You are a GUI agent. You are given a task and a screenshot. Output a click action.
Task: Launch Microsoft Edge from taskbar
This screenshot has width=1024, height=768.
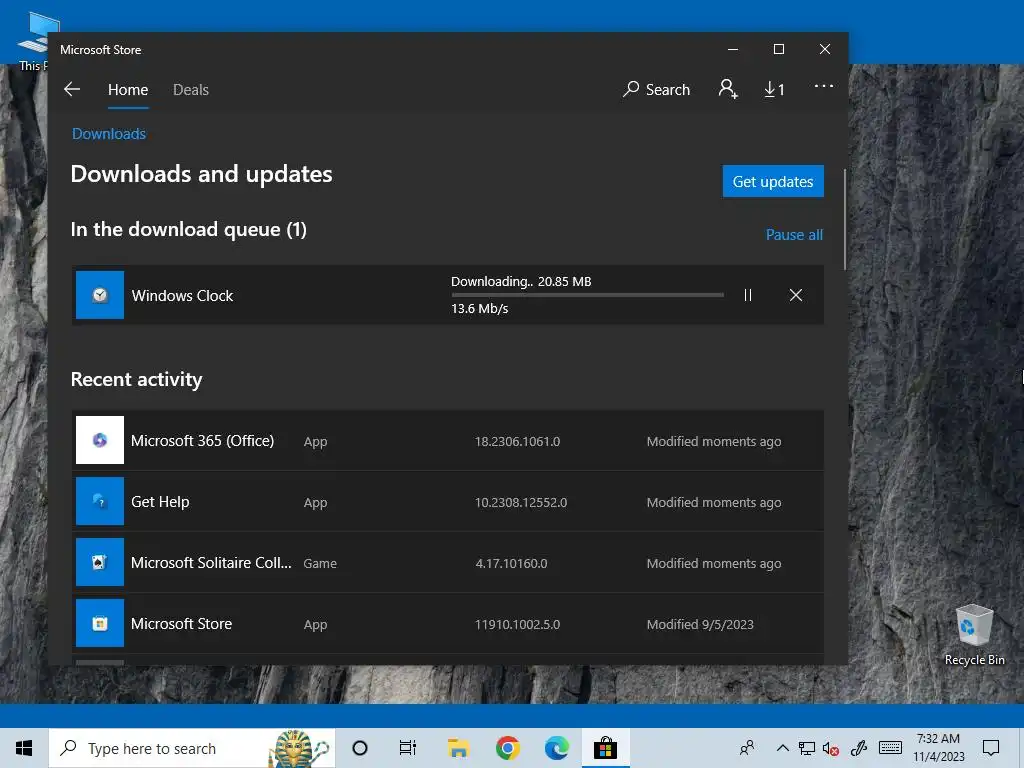coord(556,748)
